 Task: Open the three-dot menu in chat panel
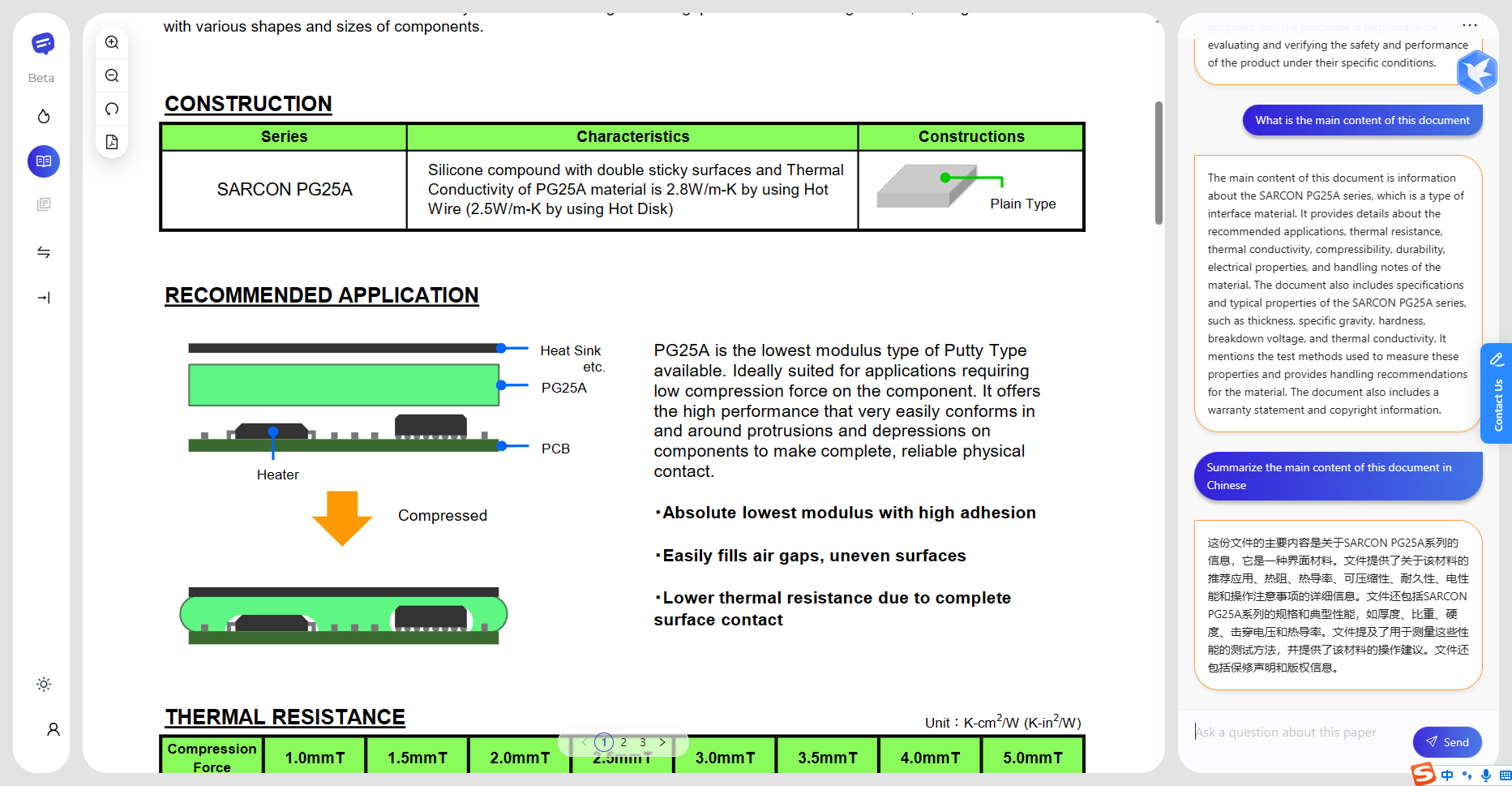pos(1469,25)
